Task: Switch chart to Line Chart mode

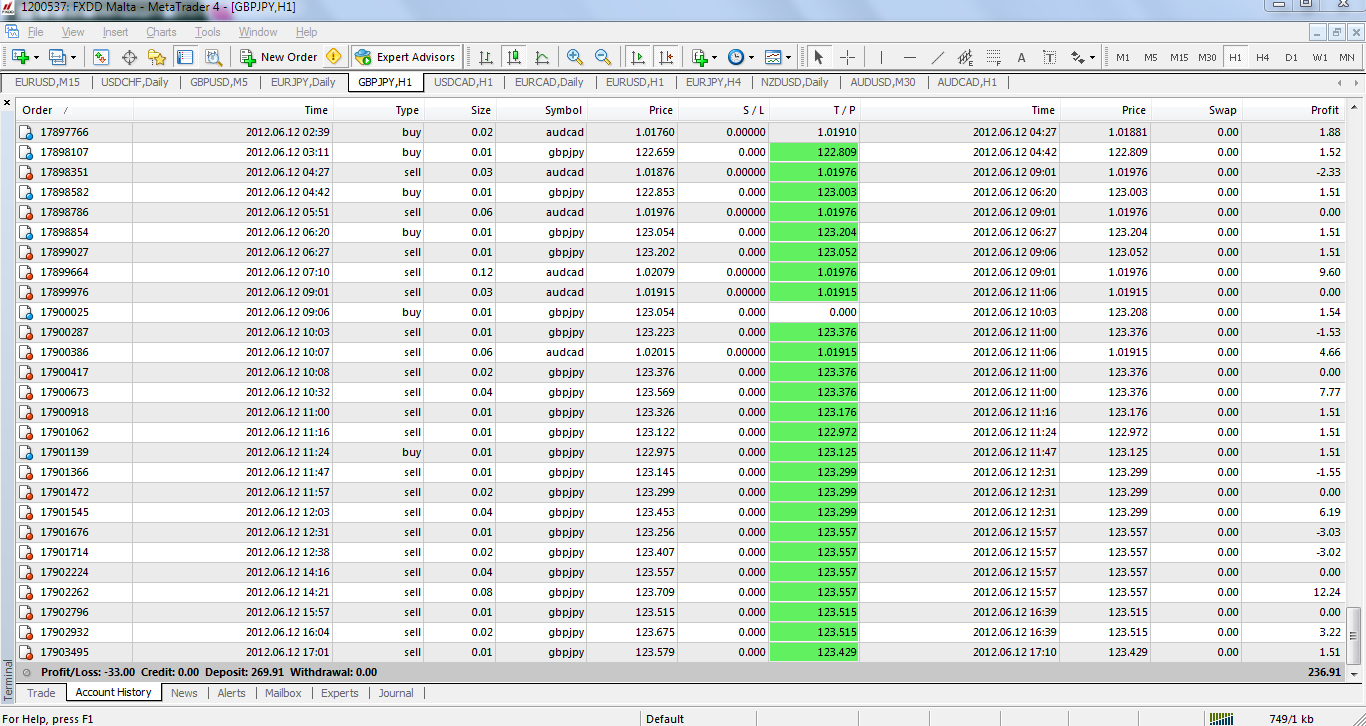Action: click(x=542, y=57)
